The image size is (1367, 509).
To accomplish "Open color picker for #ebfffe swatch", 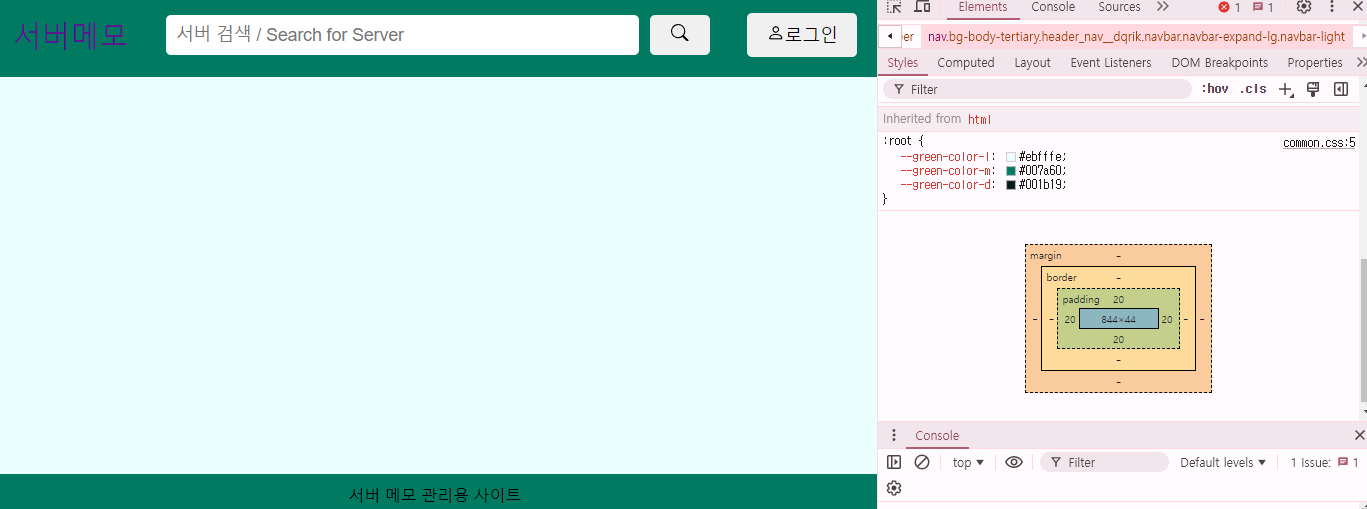I will coord(1011,157).
